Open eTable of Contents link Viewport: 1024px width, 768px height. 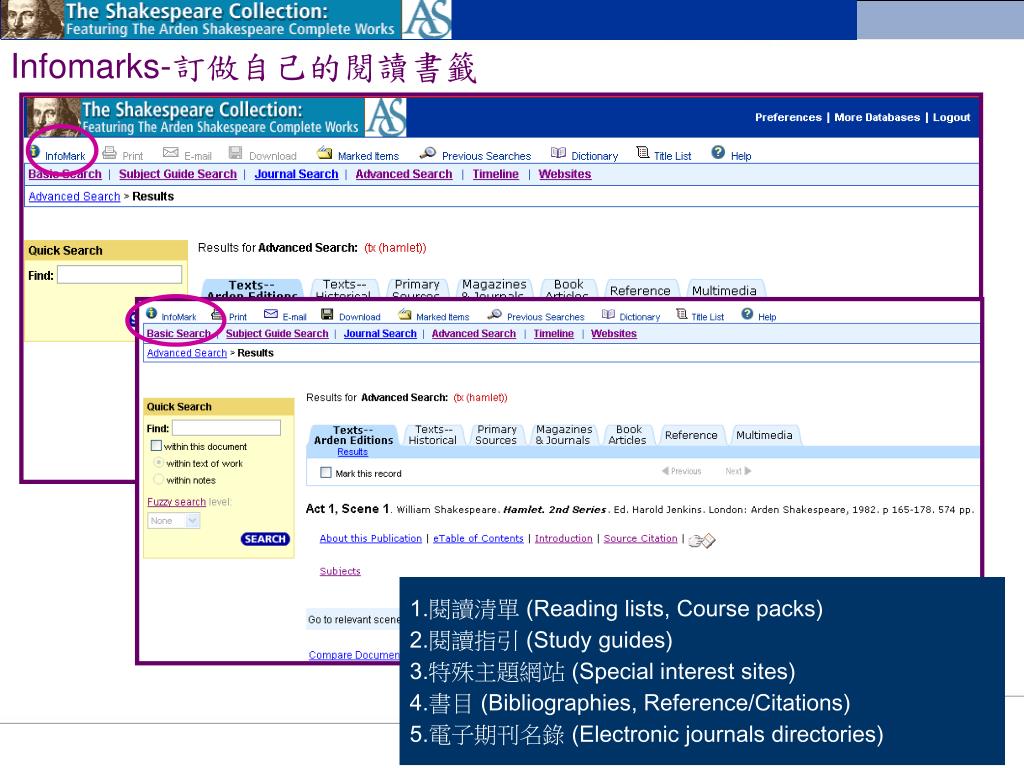pyautogui.click(x=478, y=538)
